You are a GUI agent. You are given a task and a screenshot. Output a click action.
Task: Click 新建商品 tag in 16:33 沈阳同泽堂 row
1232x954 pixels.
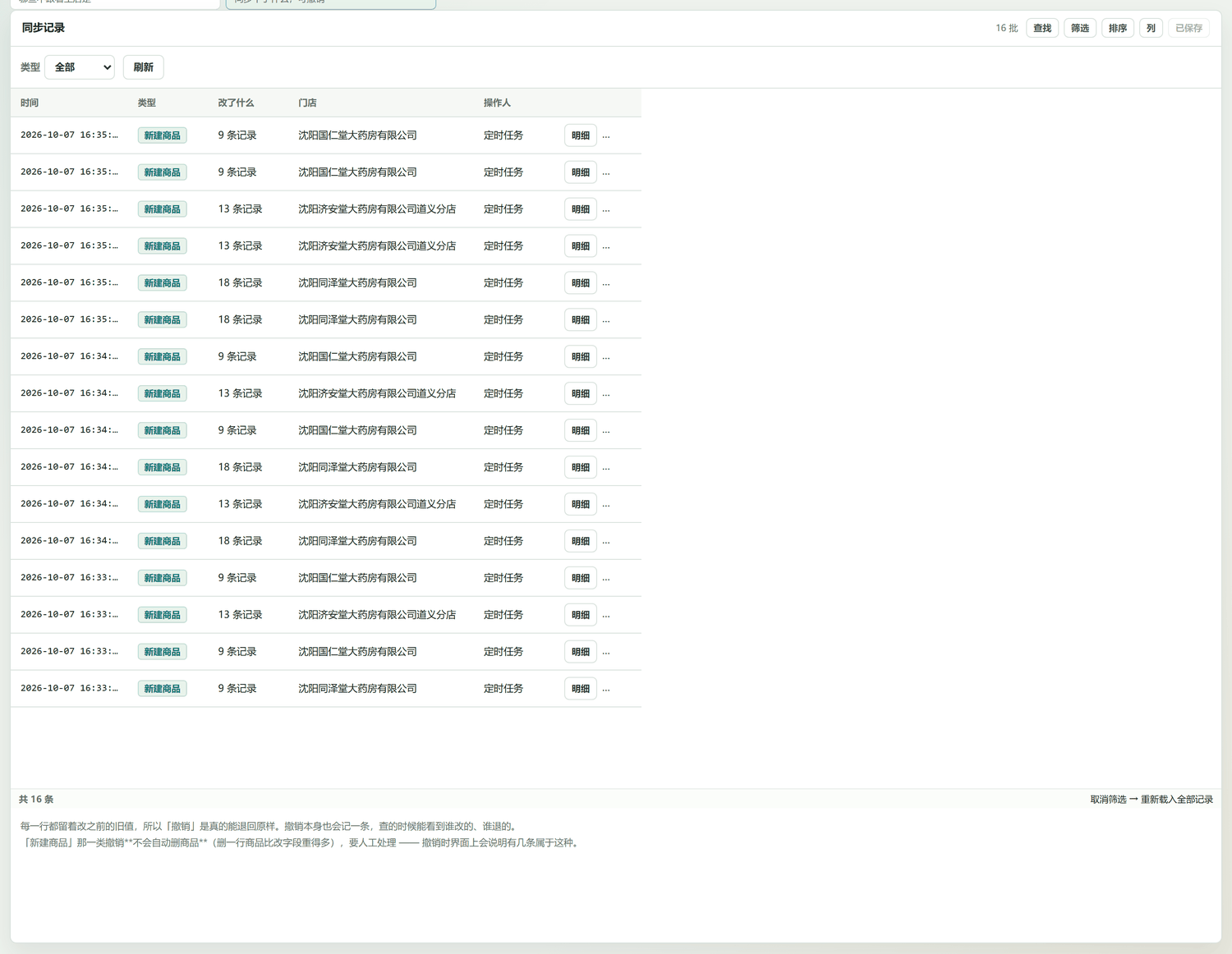coord(162,689)
